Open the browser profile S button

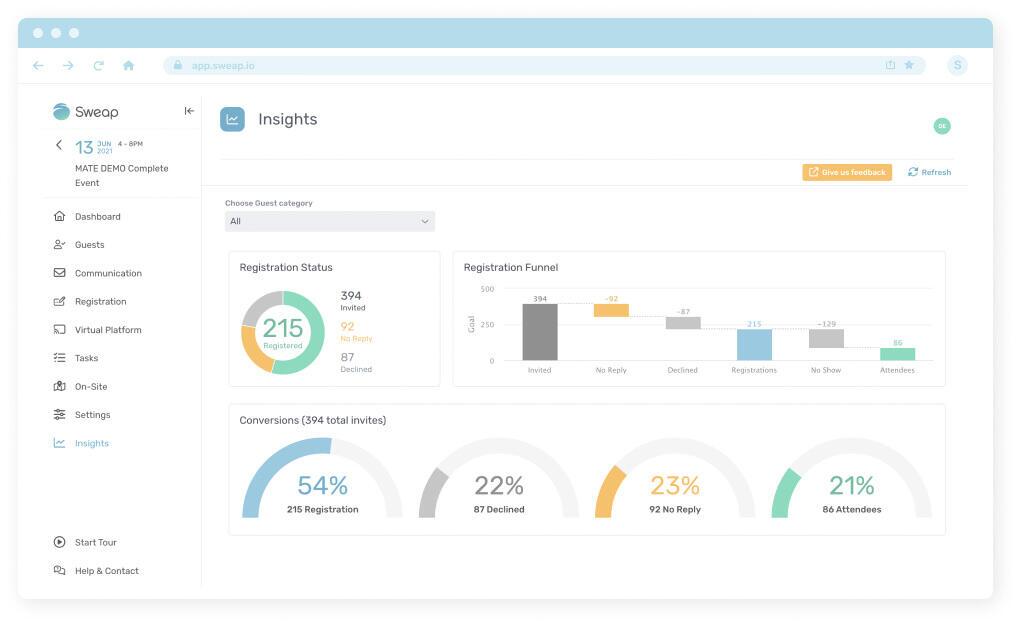click(x=957, y=65)
